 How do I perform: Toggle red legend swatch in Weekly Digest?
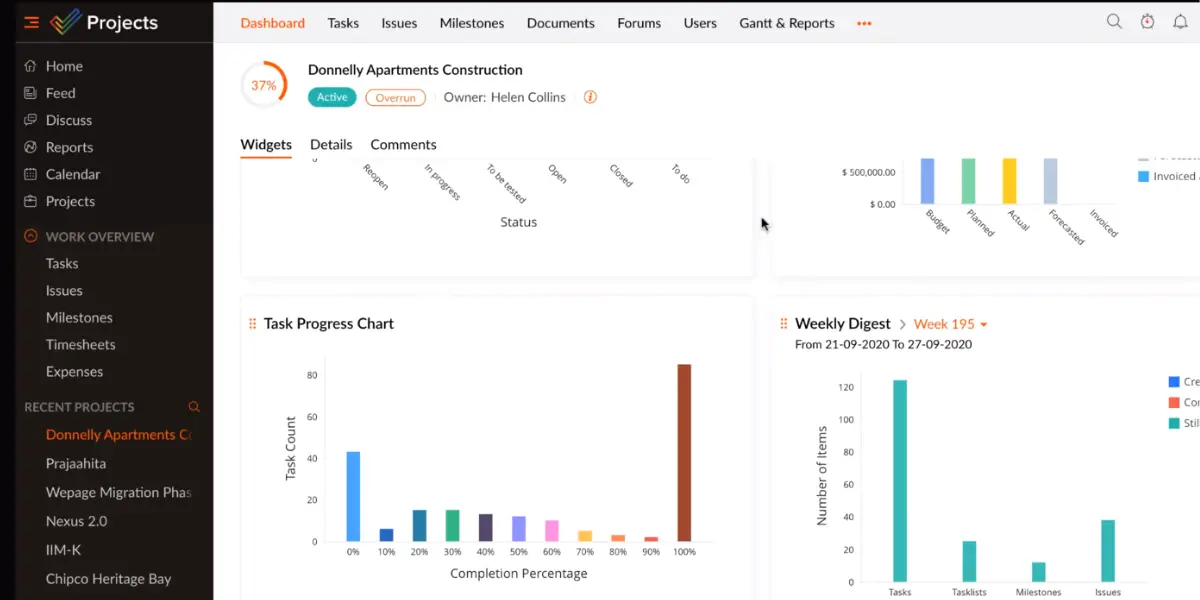(1174, 402)
